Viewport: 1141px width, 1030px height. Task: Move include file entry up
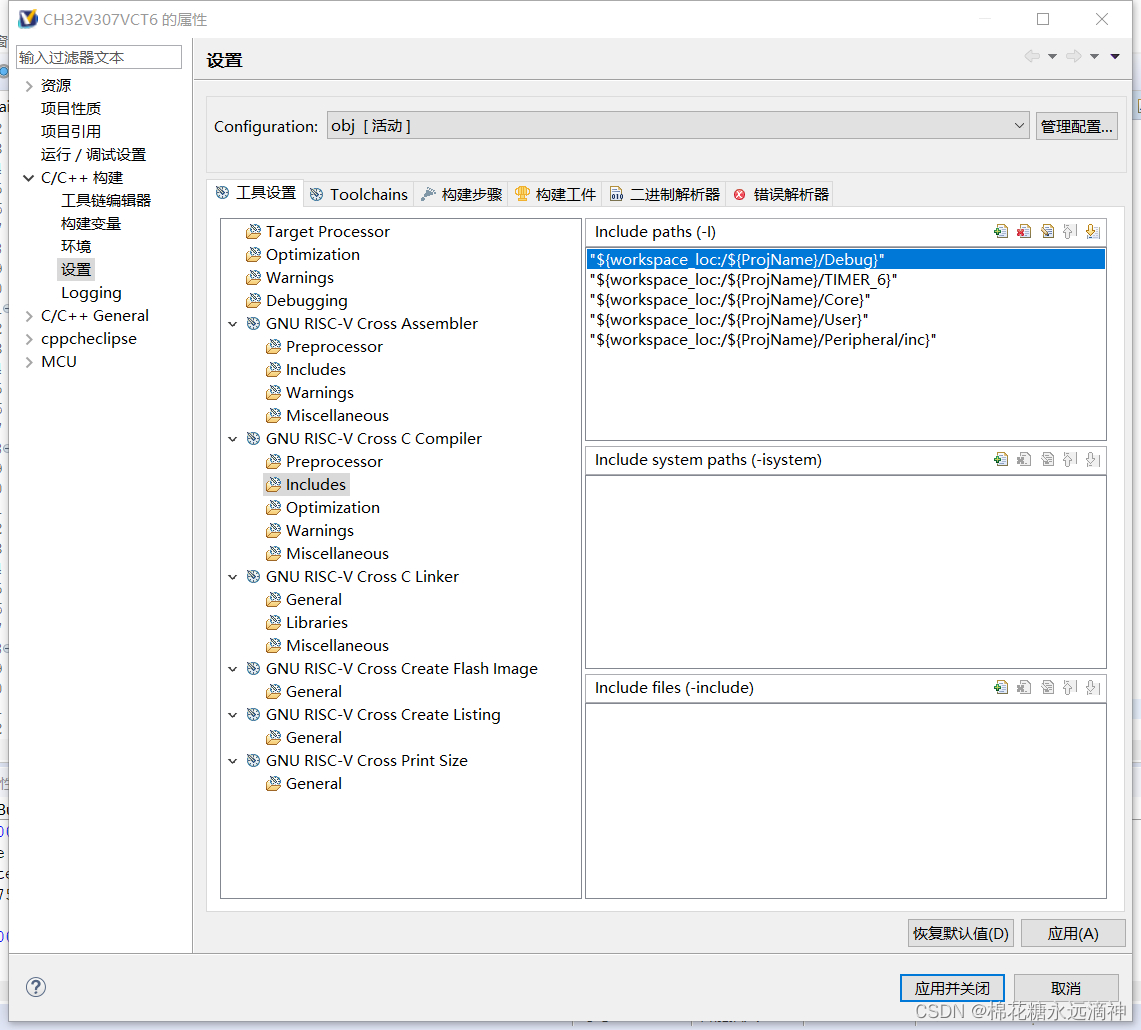pyautogui.click(x=1070, y=687)
